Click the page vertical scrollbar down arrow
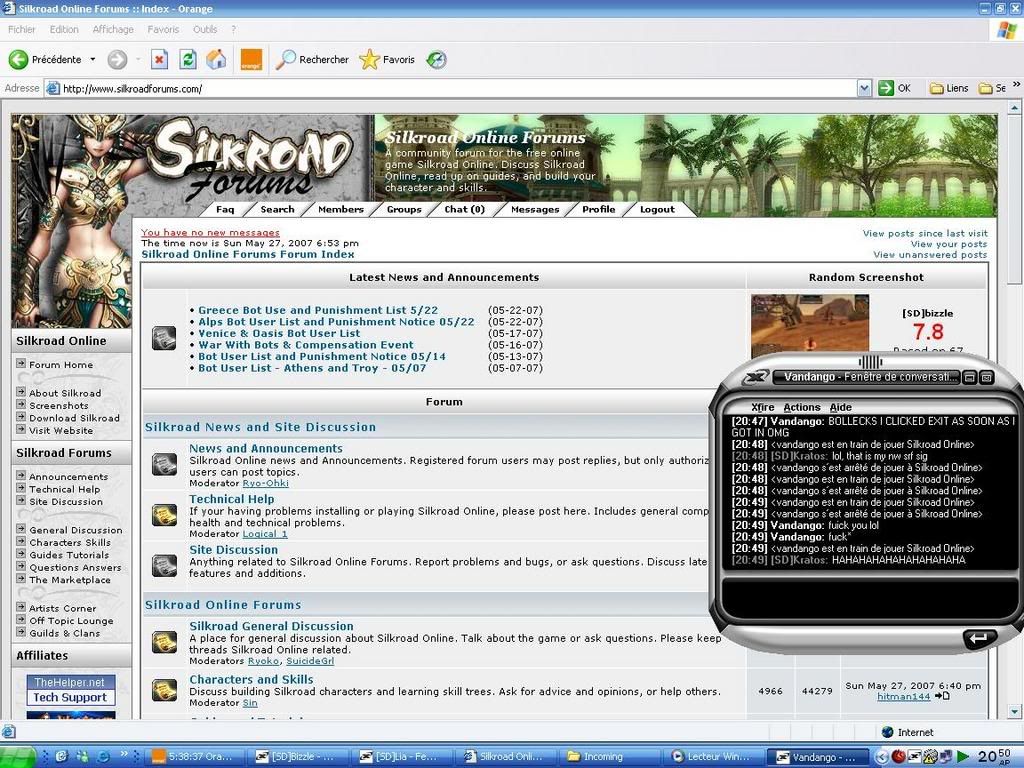1024x768 pixels. (x=1015, y=711)
